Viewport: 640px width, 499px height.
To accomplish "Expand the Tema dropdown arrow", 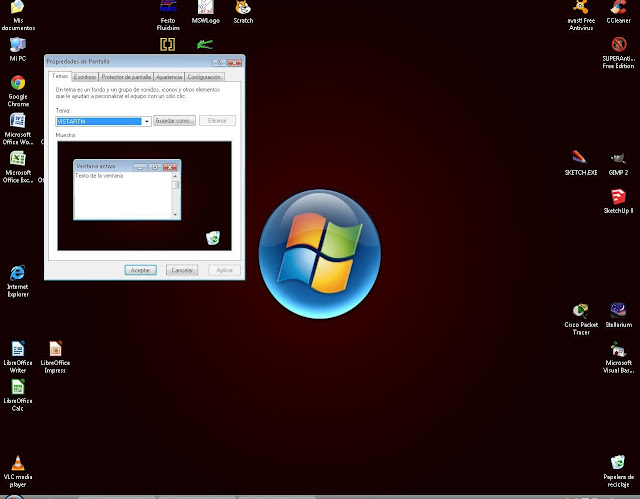I will [x=147, y=121].
